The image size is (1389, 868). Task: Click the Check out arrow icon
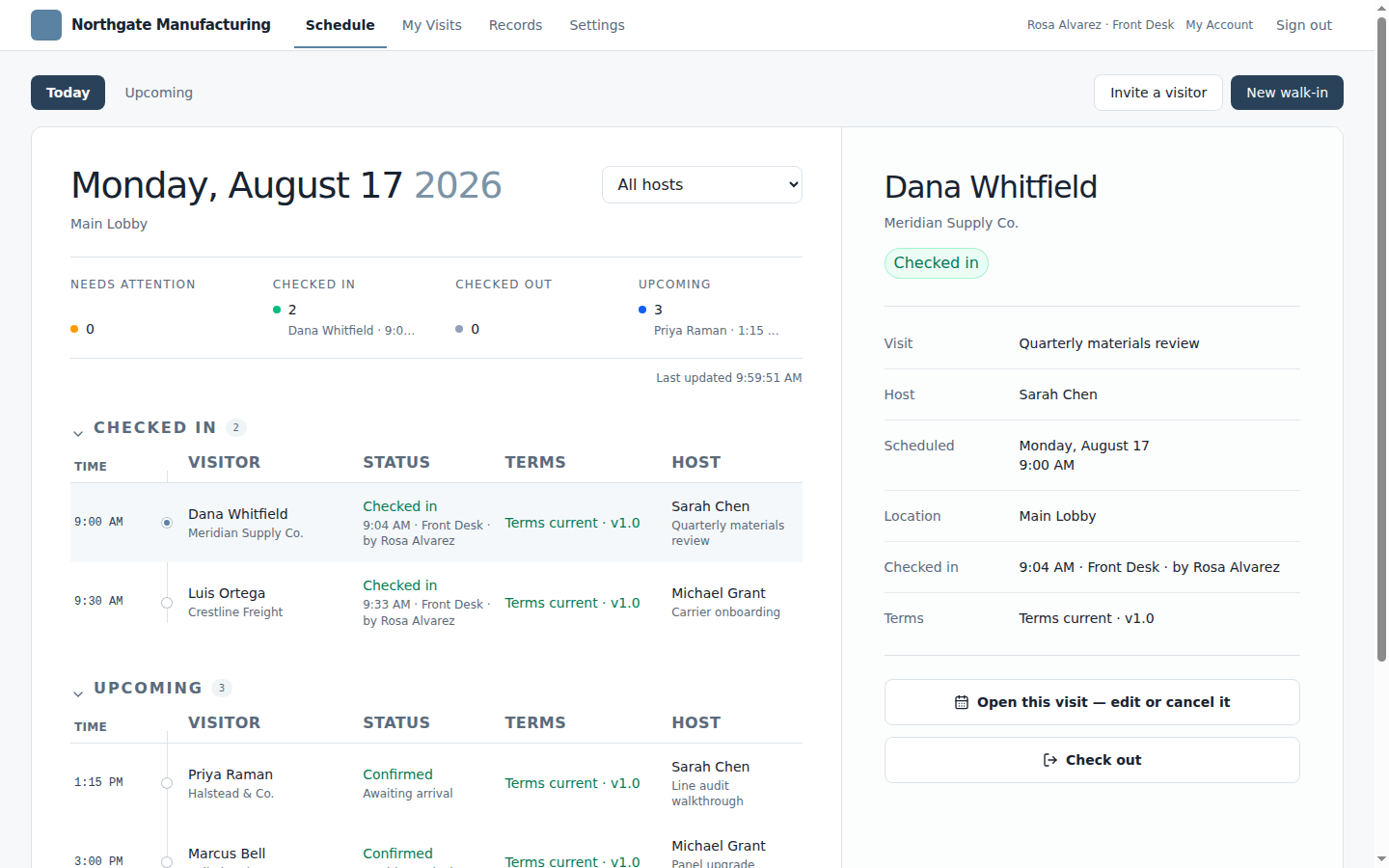1050,760
